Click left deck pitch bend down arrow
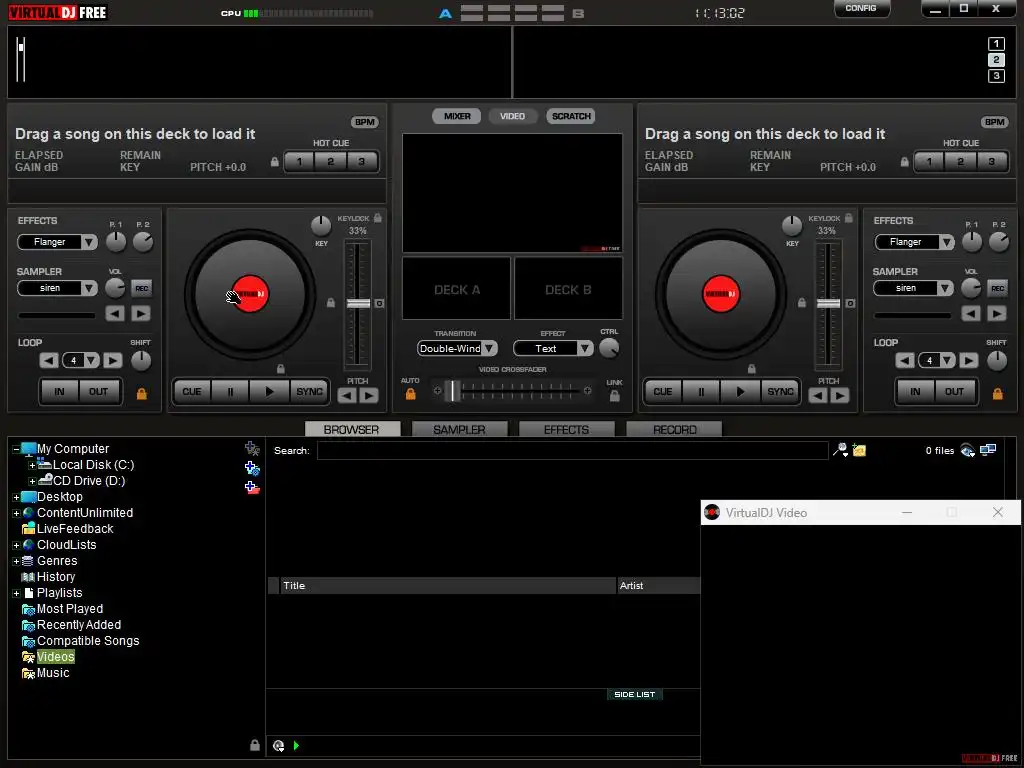This screenshot has height=768, width=1024. coord(347,395)
